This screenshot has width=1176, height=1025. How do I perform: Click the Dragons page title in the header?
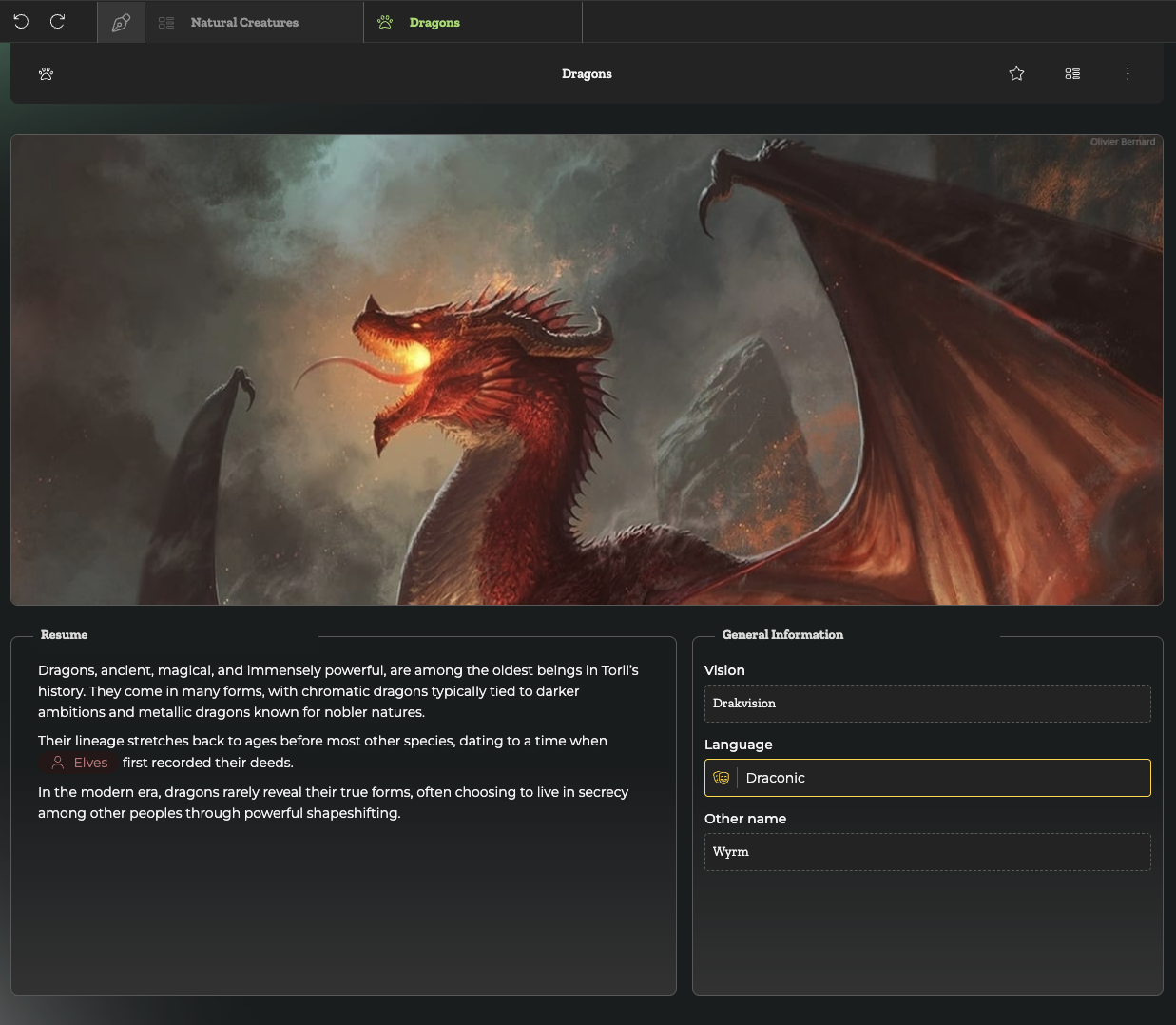point(587,73)
